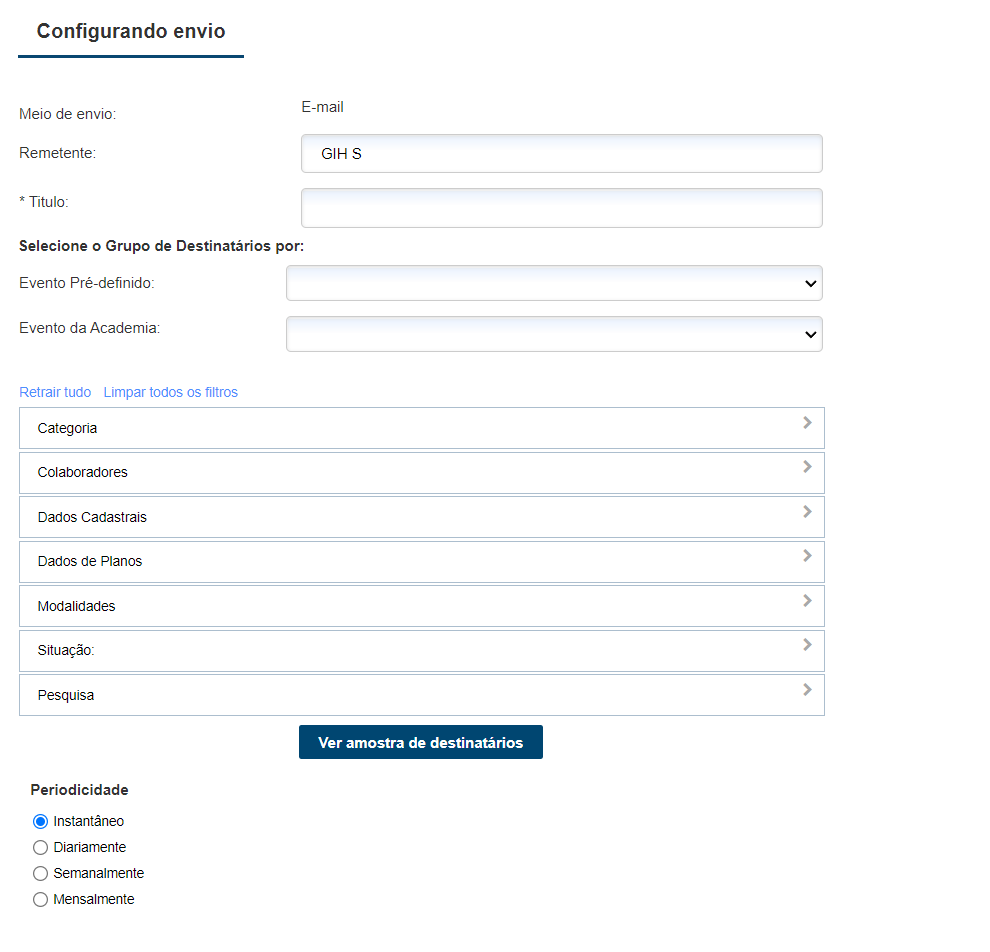
Task: Click the Modalidades chevron arrow icon
Action: (x=807, y=601)
